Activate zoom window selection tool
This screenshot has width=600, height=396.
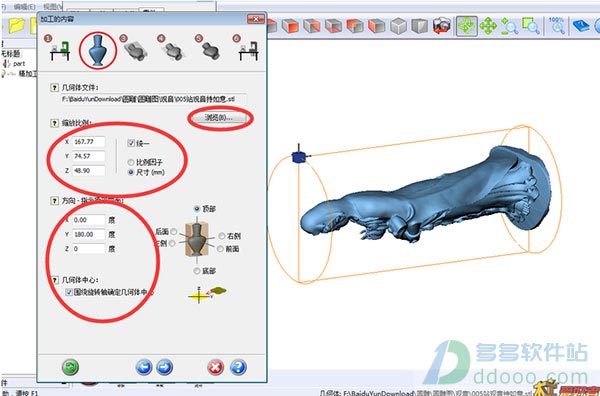pyautogui.click(x=530, y=26)
